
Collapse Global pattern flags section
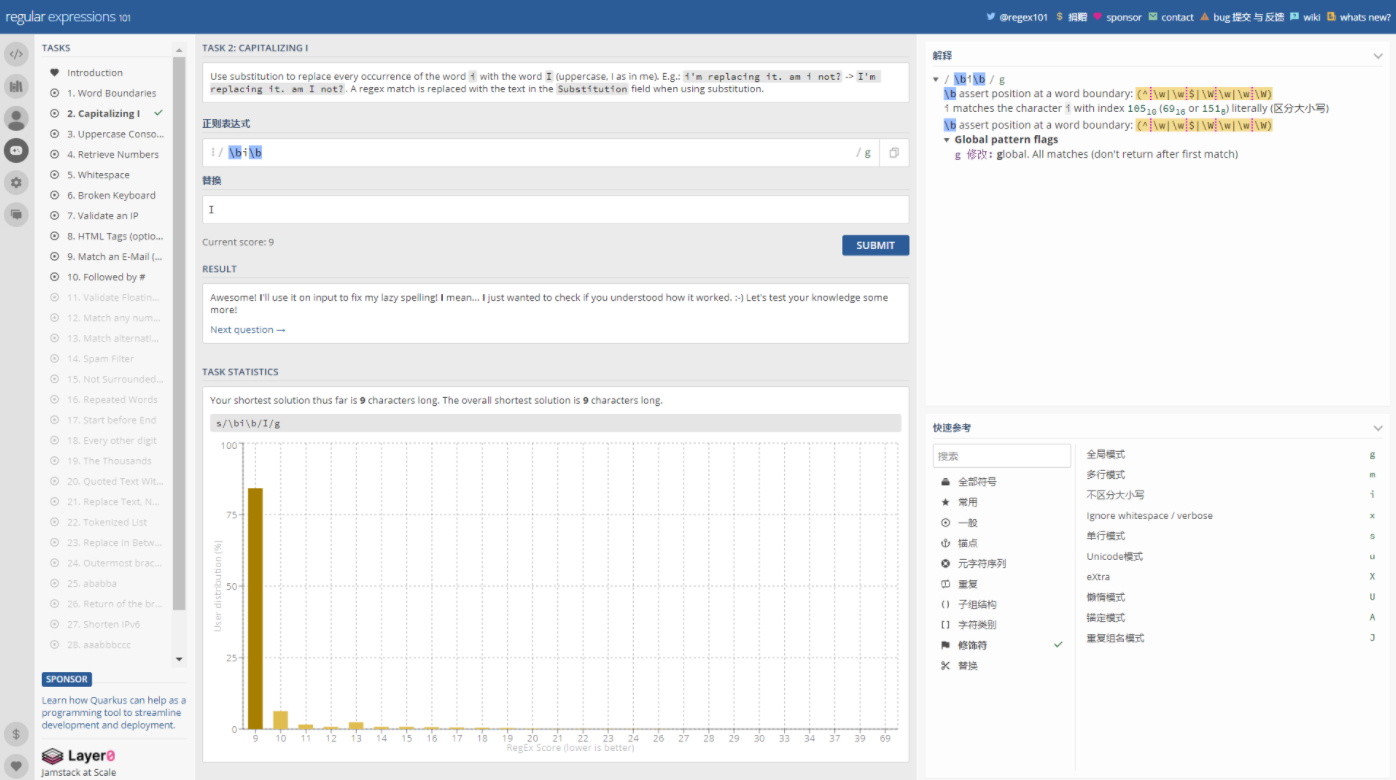pos(947,140)
